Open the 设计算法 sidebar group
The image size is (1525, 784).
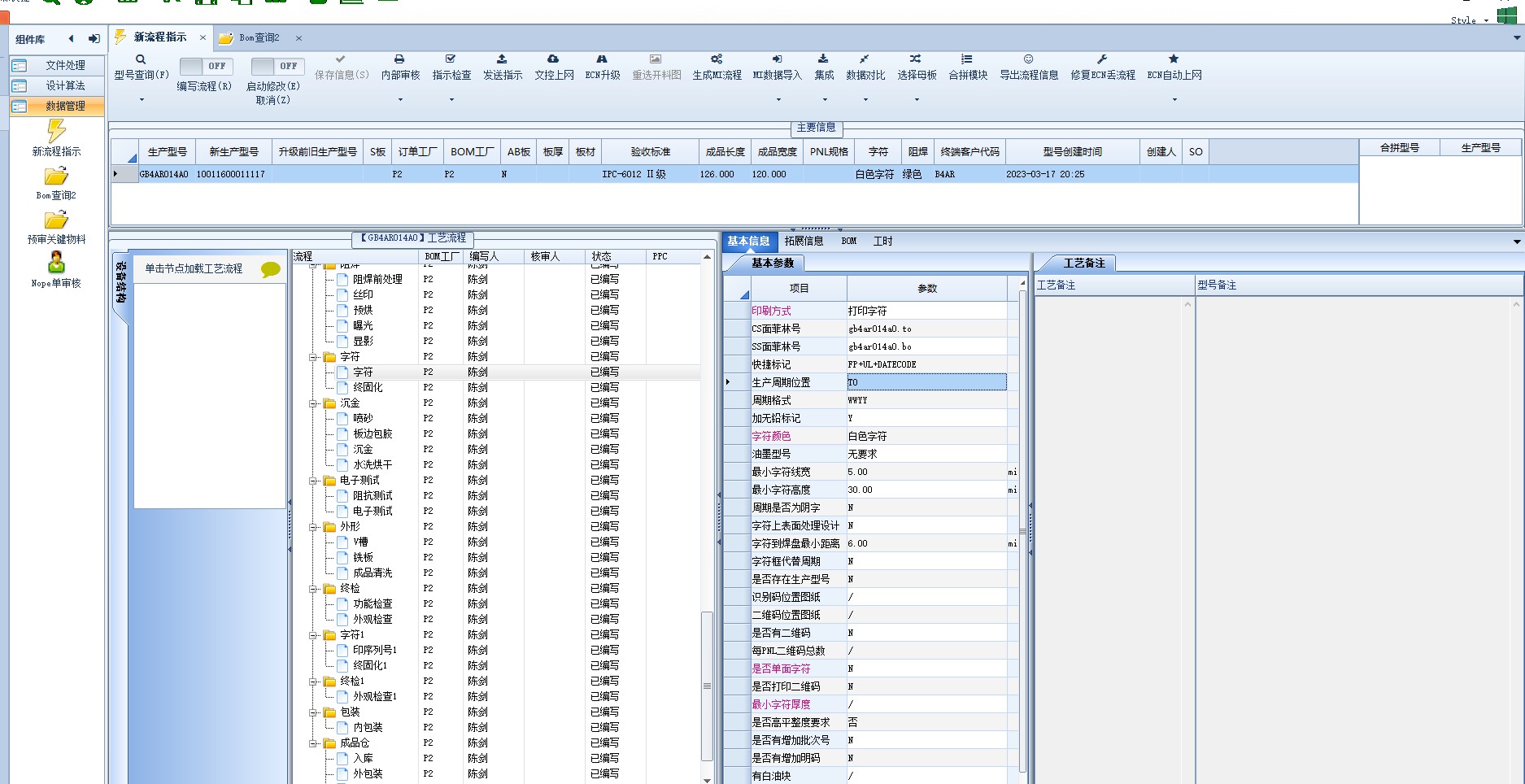(57, 85)
